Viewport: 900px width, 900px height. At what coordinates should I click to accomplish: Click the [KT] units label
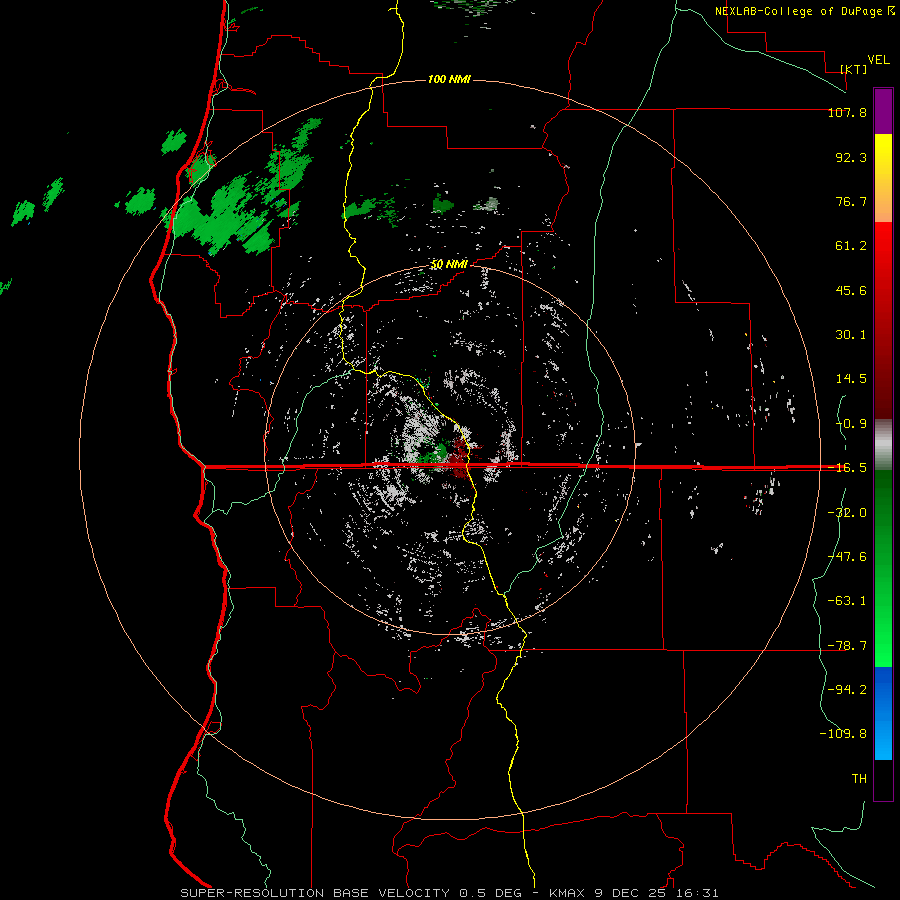(854, 69)
